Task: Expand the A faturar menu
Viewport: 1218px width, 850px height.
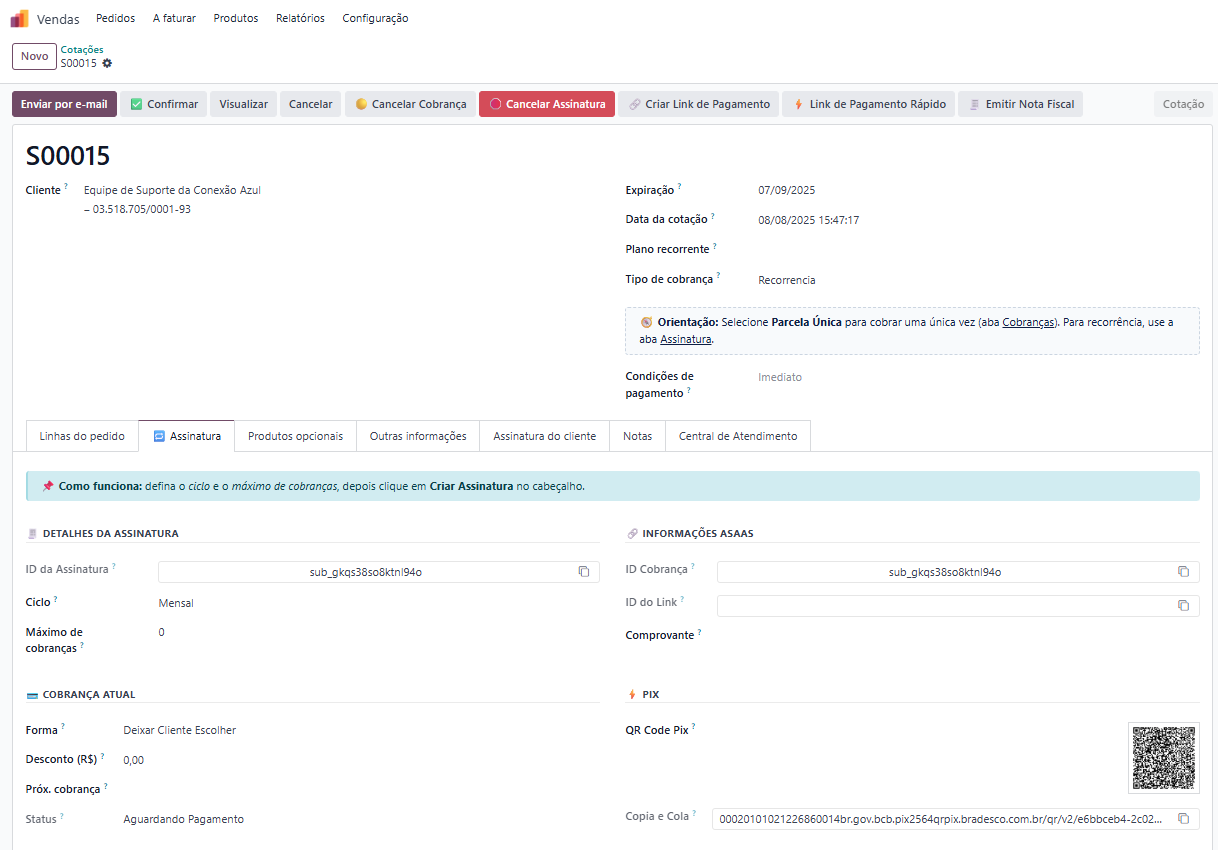Action: [x=174, y=18]
